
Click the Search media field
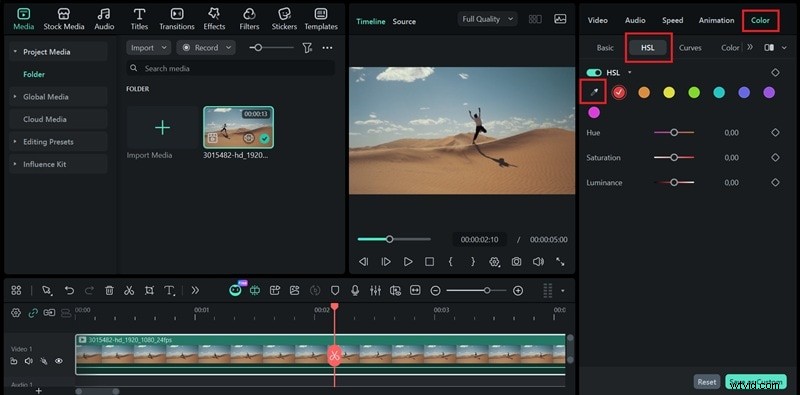[231, 68]
